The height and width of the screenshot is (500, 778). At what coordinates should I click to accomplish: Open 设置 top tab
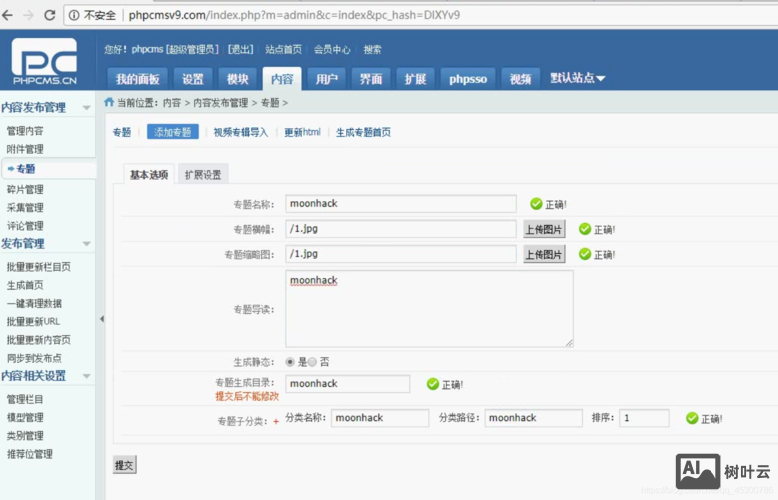click(193, 79)
